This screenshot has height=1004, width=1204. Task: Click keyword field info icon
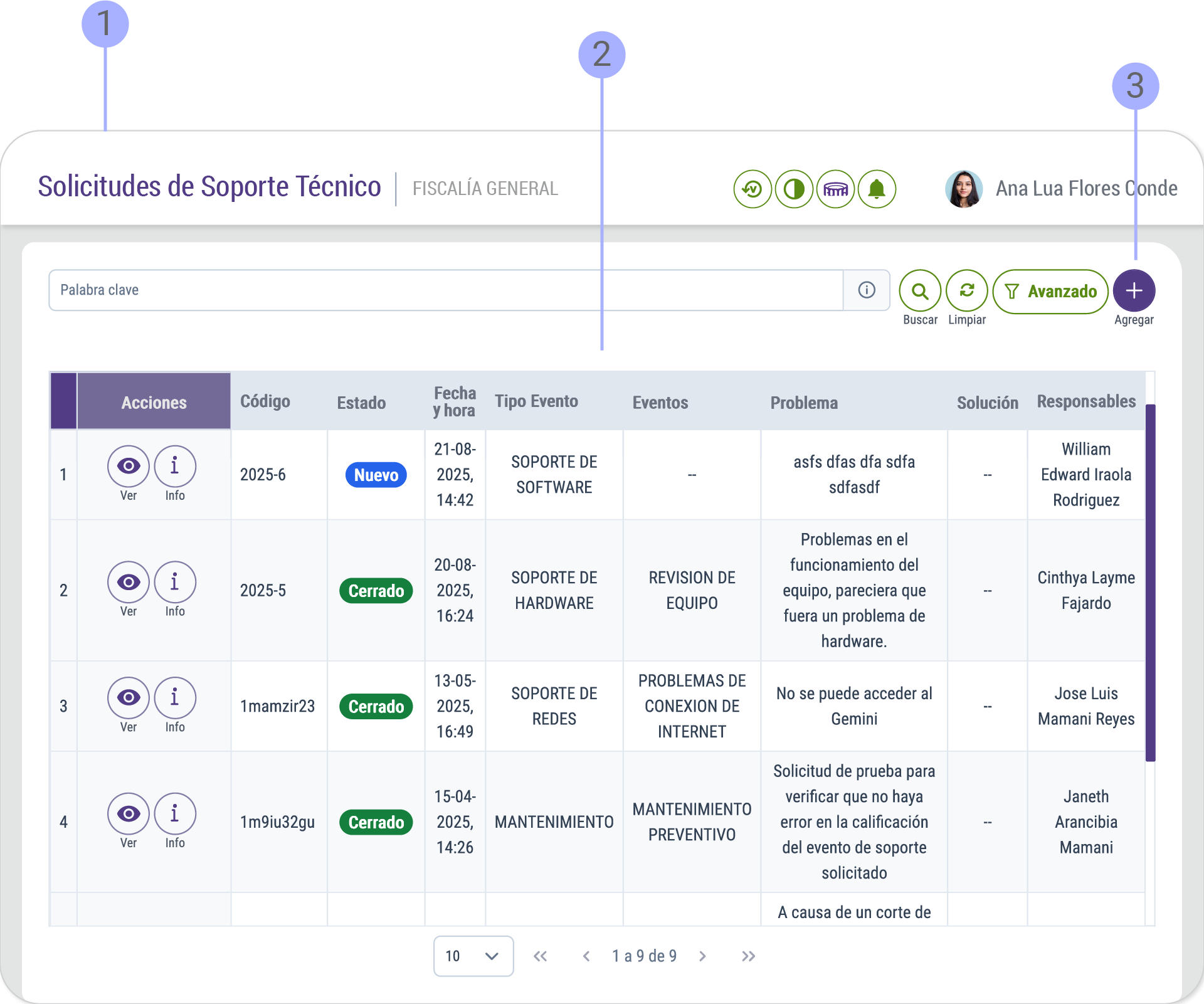pyautogui.click(x=867, y=290)
